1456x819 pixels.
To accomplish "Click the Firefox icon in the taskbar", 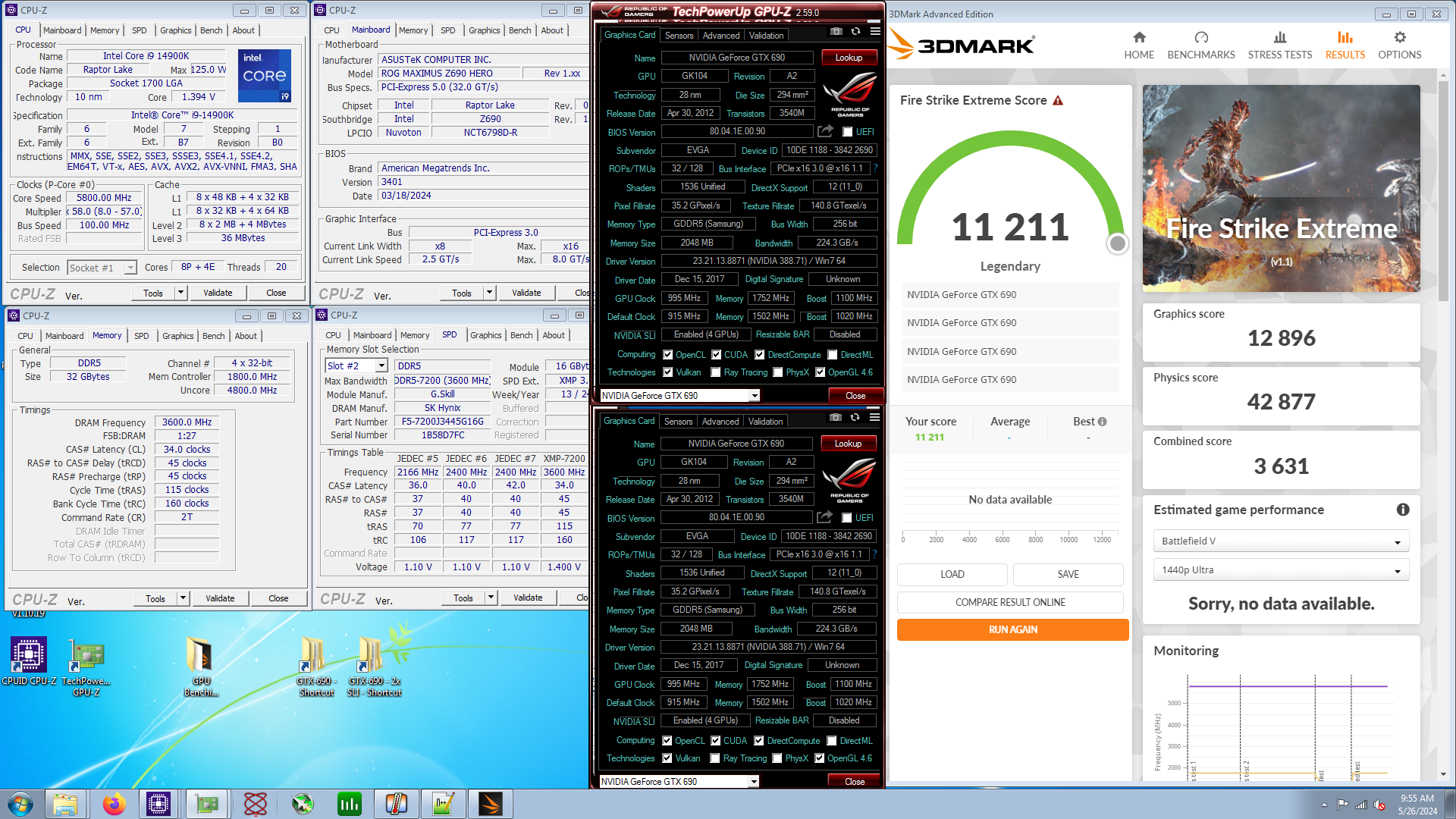I will click(x=115, y=804).
